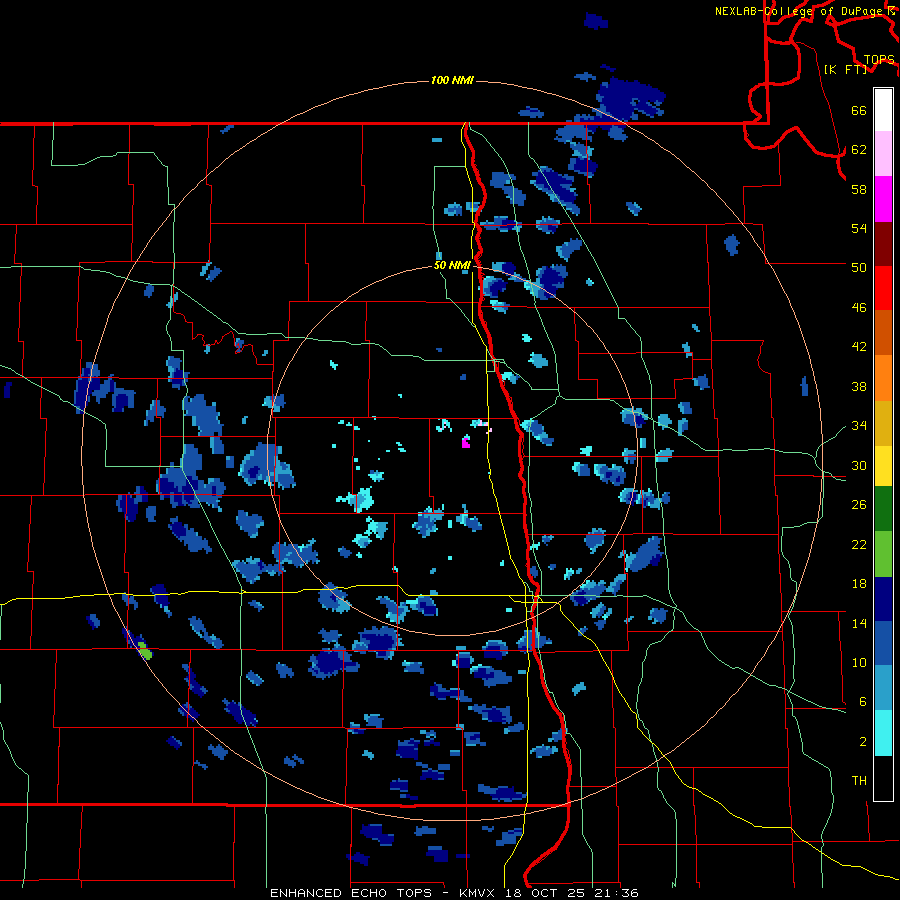Click the navy blue color scale segment
Viewport: 900px width, 900px height.
tap(883, 599)
